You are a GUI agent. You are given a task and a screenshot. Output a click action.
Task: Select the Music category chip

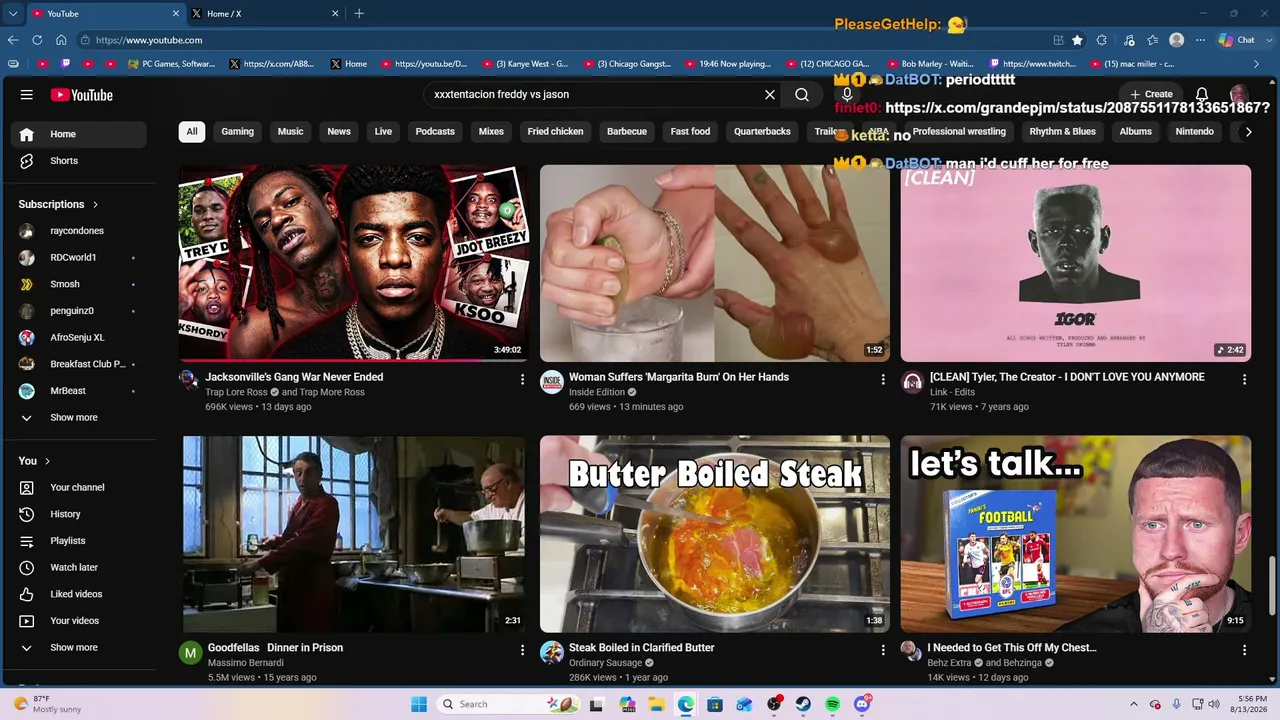(290, 132)
